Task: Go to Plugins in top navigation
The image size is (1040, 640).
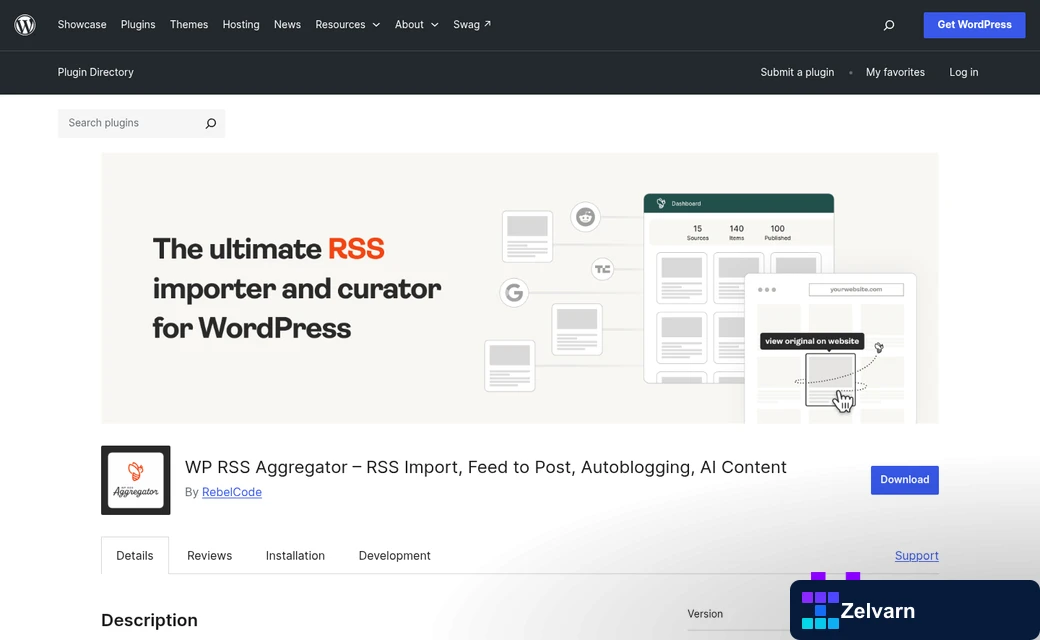Action: [138, 25]
